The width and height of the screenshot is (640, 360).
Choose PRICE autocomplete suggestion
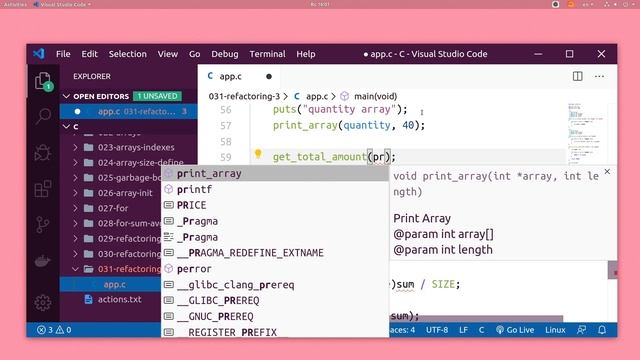tap(275, 205)
